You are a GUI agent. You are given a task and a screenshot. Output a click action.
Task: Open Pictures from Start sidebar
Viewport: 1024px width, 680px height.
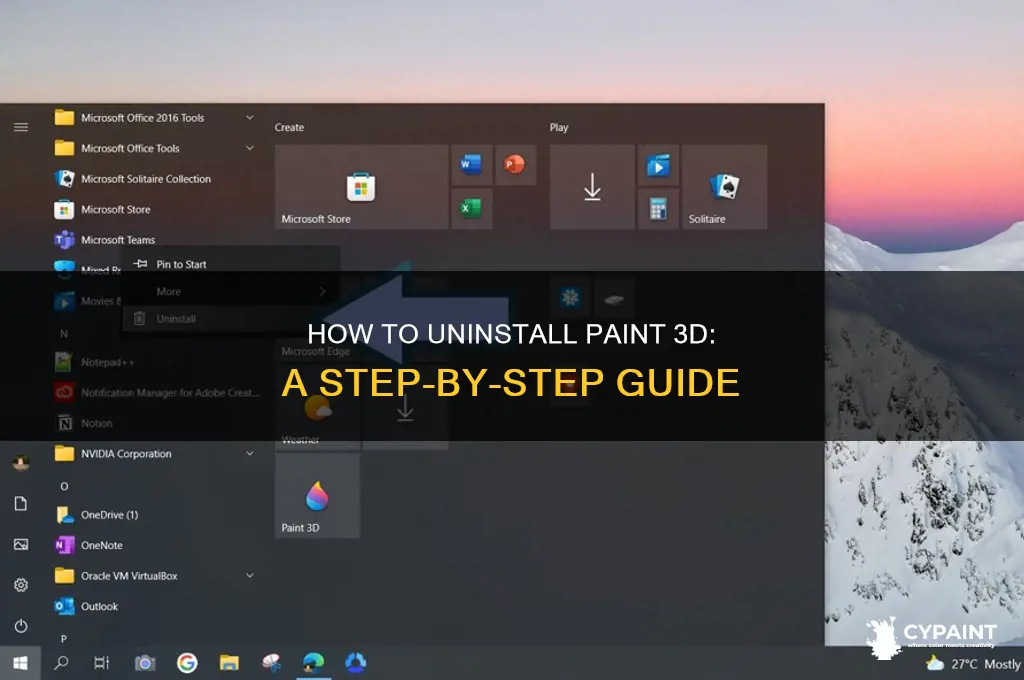[x=21, y=544]
